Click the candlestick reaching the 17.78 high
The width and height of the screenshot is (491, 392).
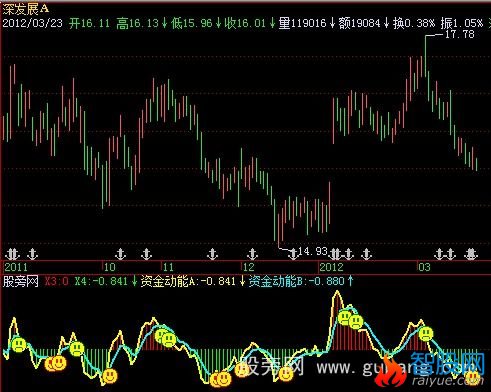pyautogui.click(x=425, y=55)
